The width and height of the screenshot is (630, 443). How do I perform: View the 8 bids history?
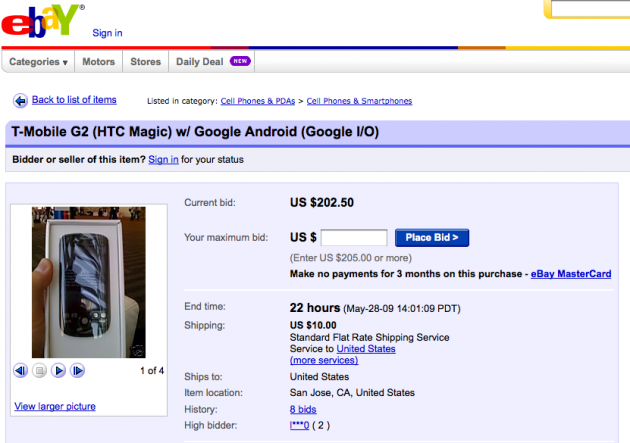point(305,410)
